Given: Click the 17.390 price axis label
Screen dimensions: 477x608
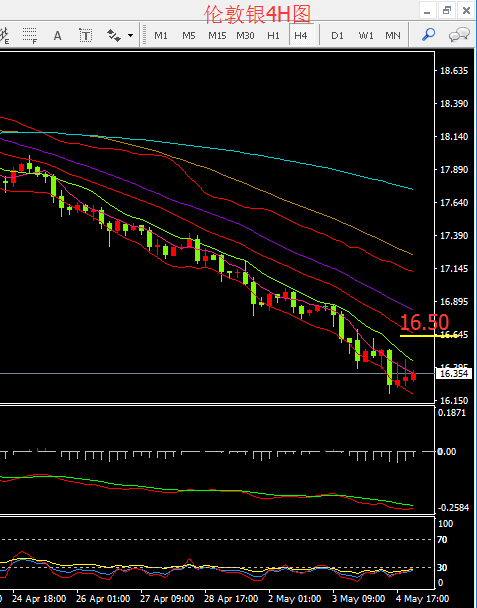Looking at the screenshot, I should (454, 235).
